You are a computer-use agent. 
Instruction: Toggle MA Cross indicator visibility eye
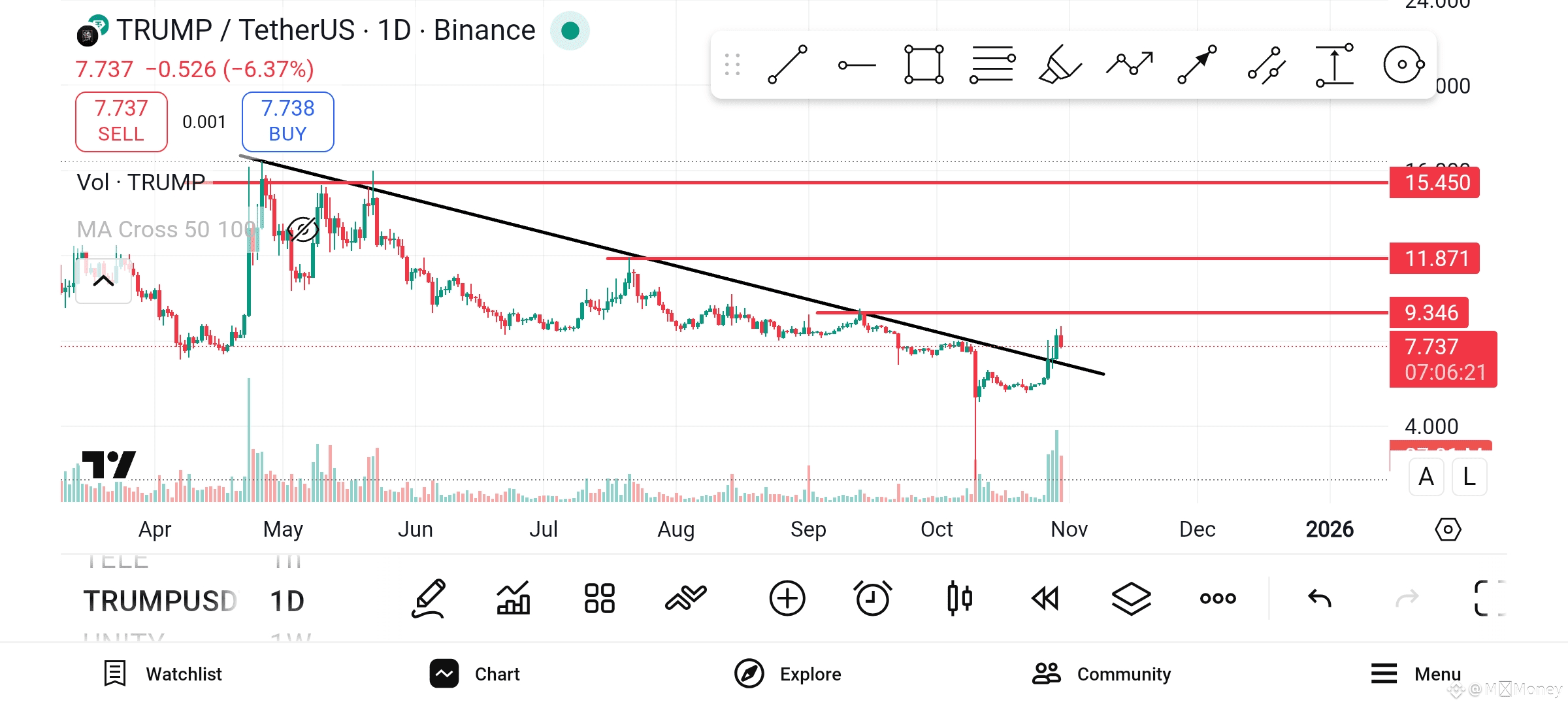click(x=303, y=229)
